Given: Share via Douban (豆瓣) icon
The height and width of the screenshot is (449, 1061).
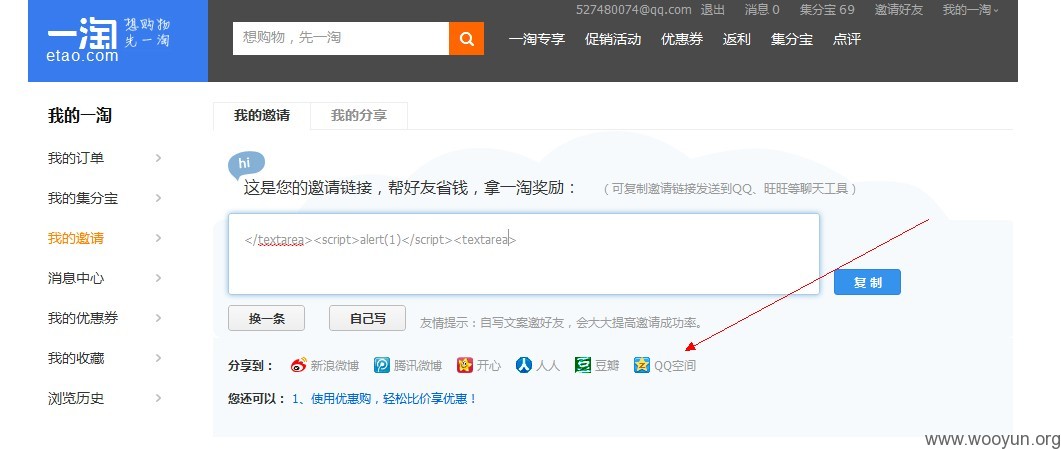Looking at the screenshot, I should [x=583, y=365].
